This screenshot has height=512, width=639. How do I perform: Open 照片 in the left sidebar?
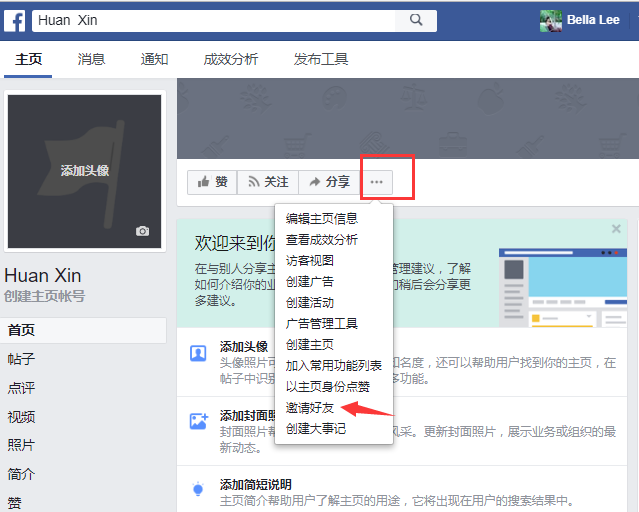tap(21, 446)
